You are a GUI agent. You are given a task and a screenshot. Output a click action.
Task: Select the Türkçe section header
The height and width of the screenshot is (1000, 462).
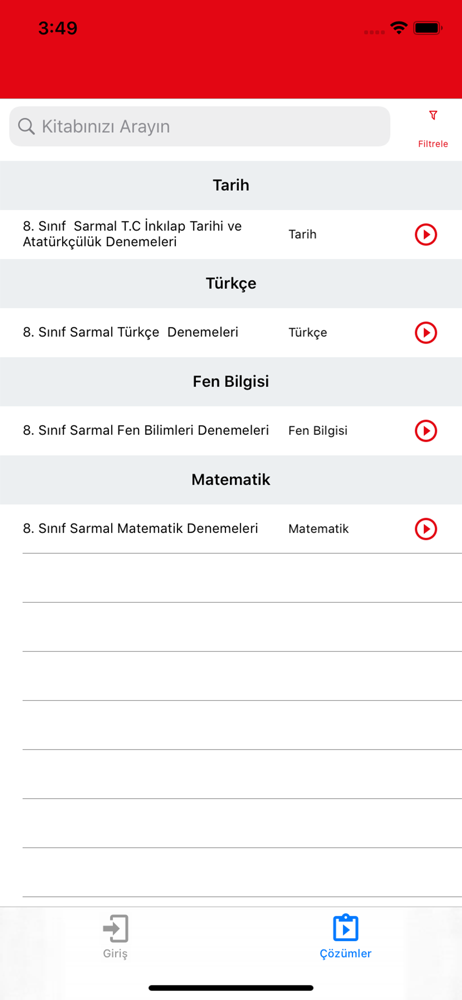[x=231, y=284]
